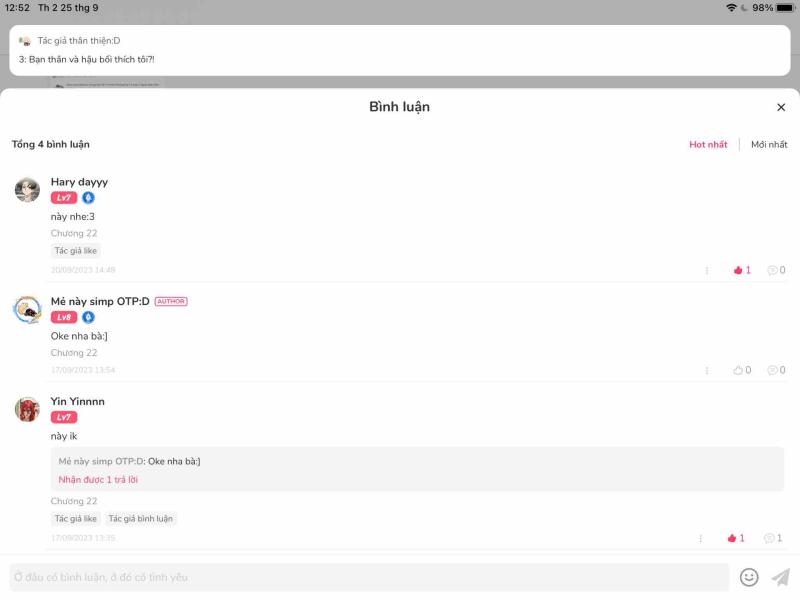
Task: Send comment with paper plane icon
Action: coord(781,578)
